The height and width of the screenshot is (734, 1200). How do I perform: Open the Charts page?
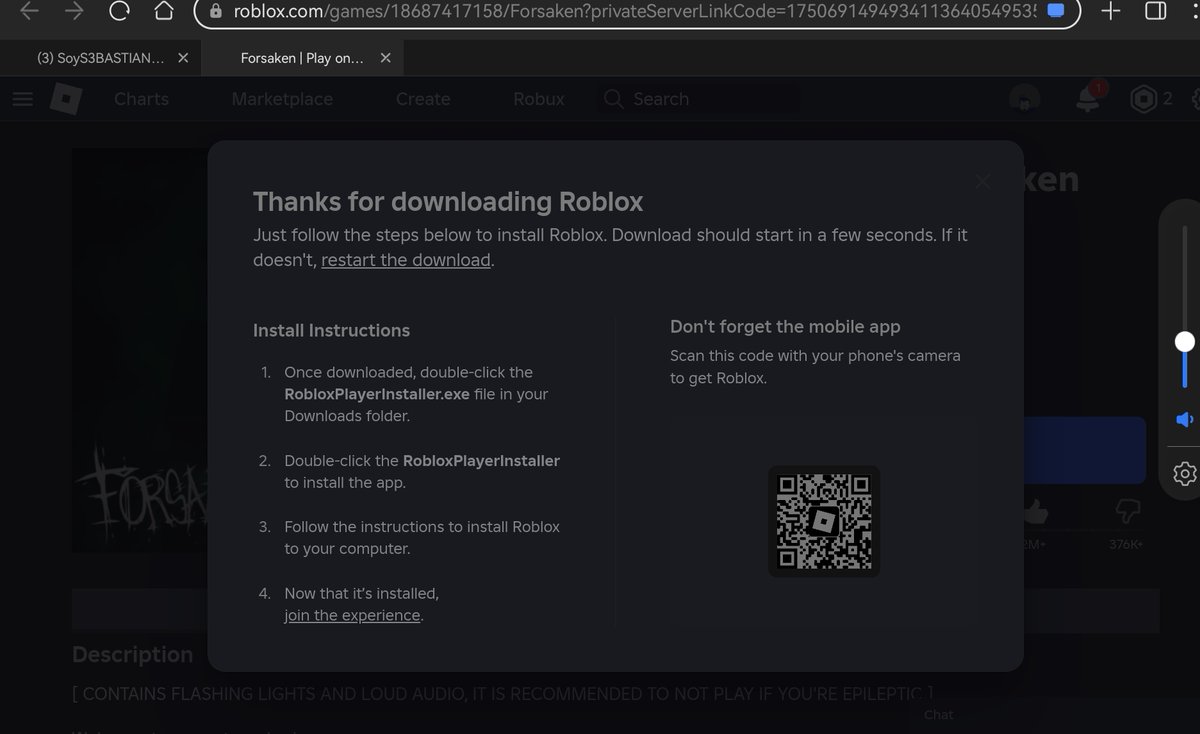coord(141,99)
